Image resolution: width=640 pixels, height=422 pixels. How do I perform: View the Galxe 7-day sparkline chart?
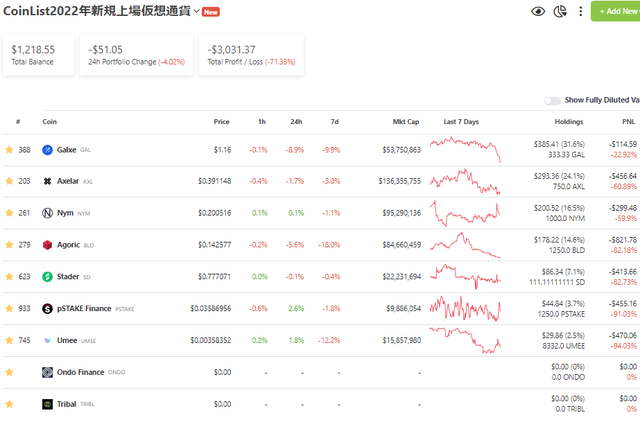(x=465, y=150)
